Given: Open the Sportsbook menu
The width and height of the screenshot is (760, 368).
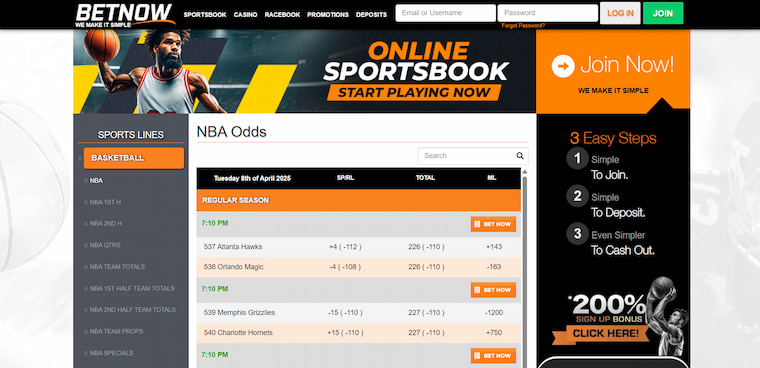Looking at the screenshot, I should pyautogui.click(x=205, y=15).
